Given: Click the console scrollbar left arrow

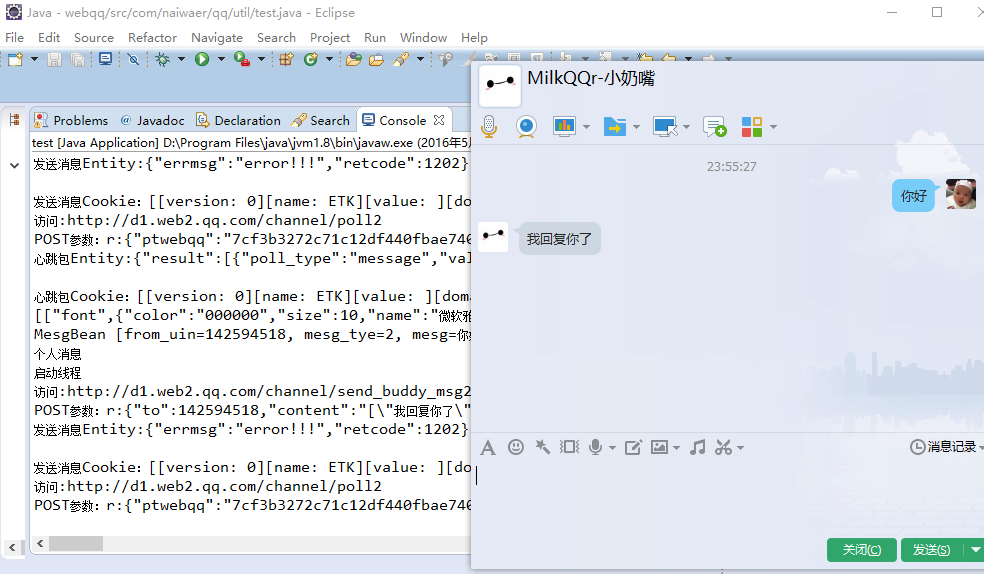Looking at the screenshot, I should click(x=40, y=543).
